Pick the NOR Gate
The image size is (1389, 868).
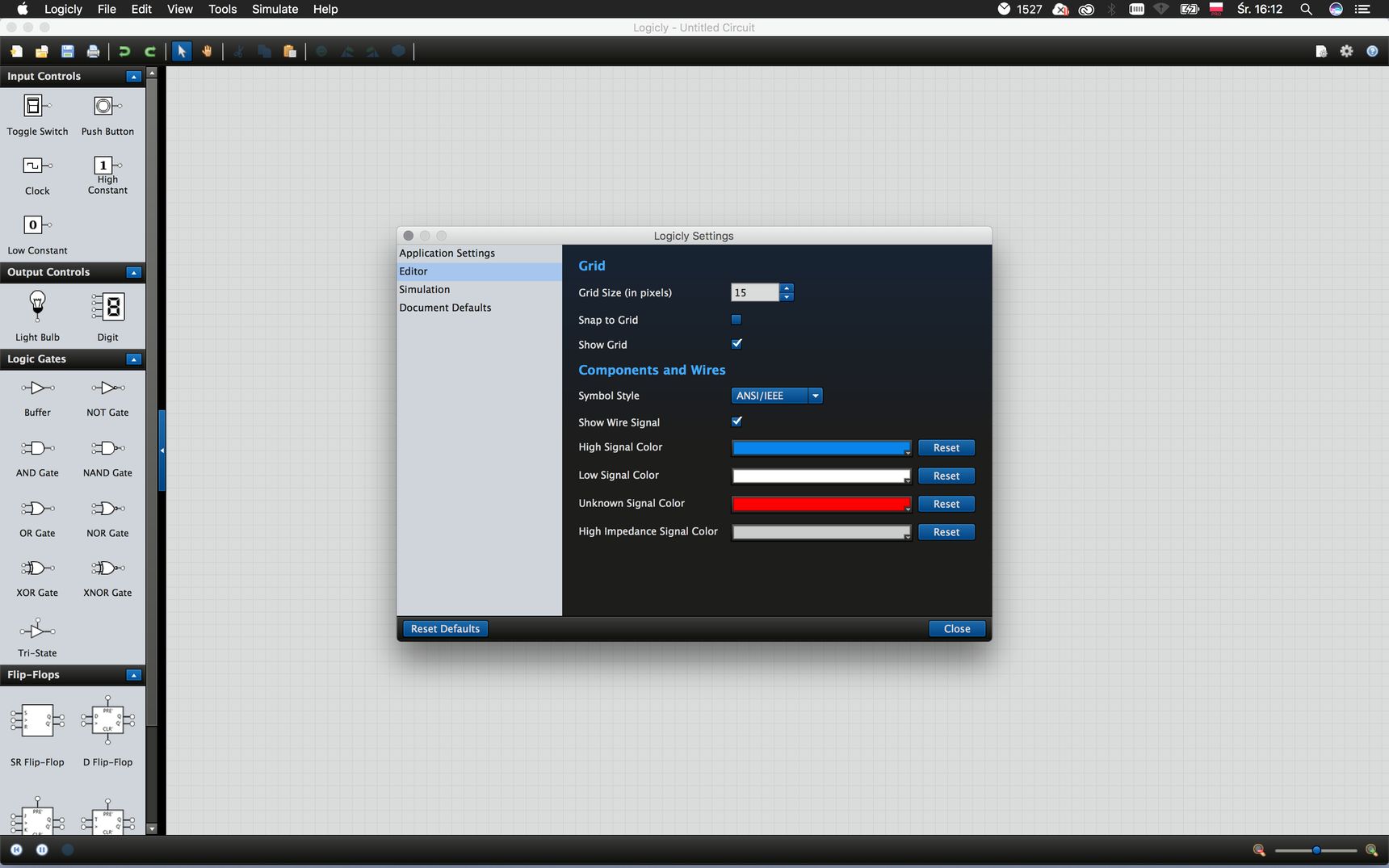pos(107,518)
